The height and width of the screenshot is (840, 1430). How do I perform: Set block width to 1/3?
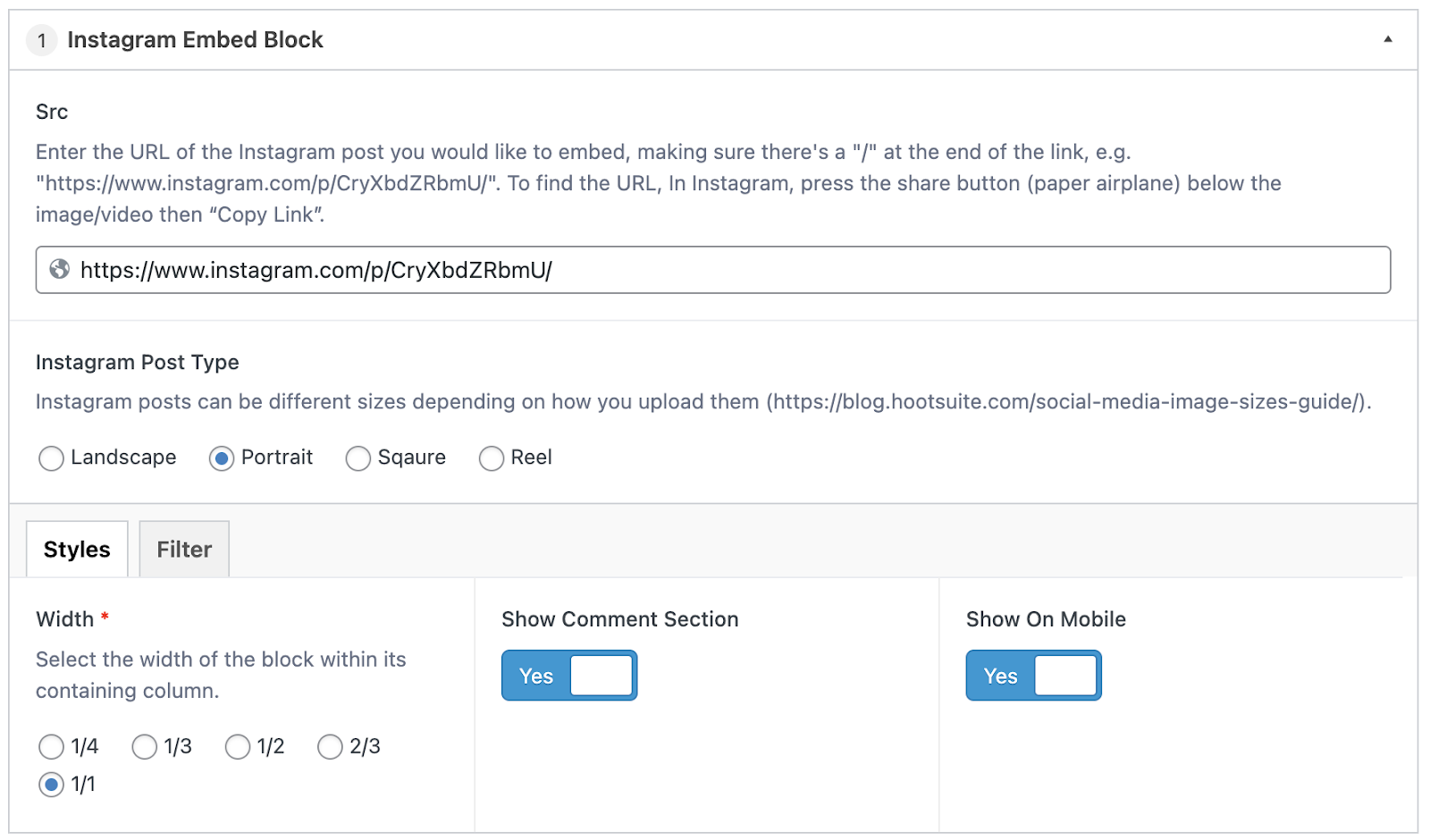click(x=145, y=746)
